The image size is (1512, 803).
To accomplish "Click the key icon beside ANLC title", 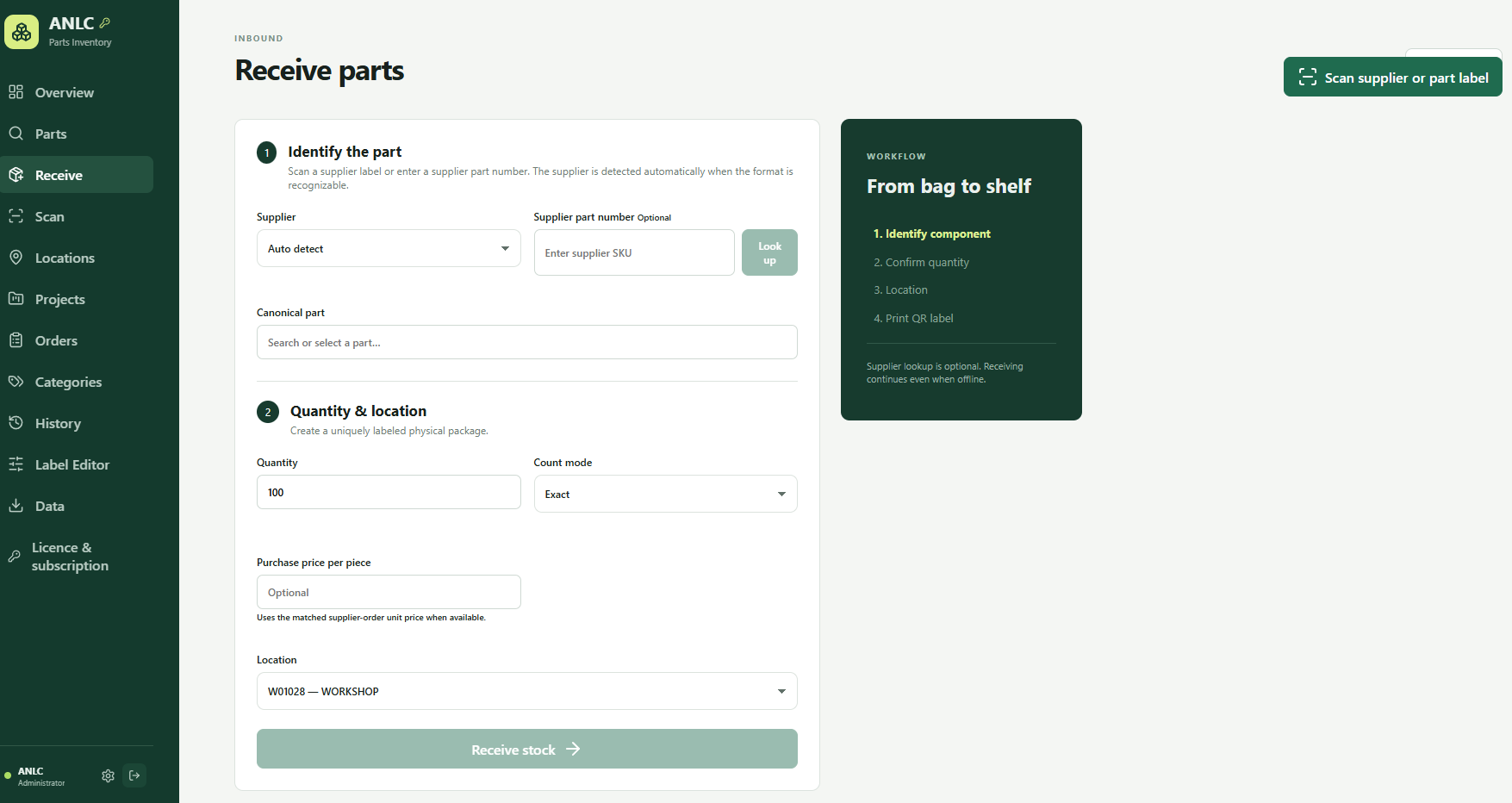I will click(105, 23).
